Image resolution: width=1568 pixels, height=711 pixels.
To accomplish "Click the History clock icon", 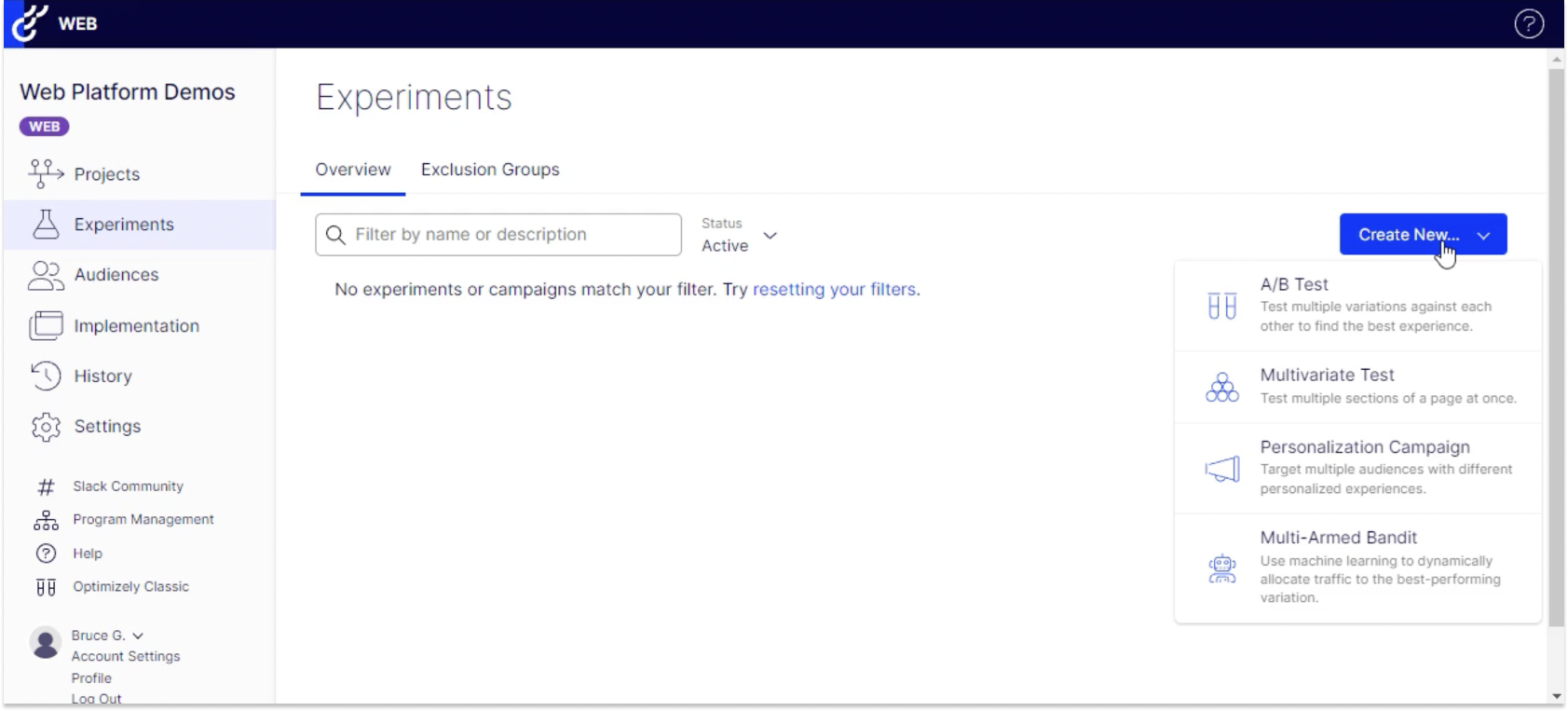I will pos(46,376).
